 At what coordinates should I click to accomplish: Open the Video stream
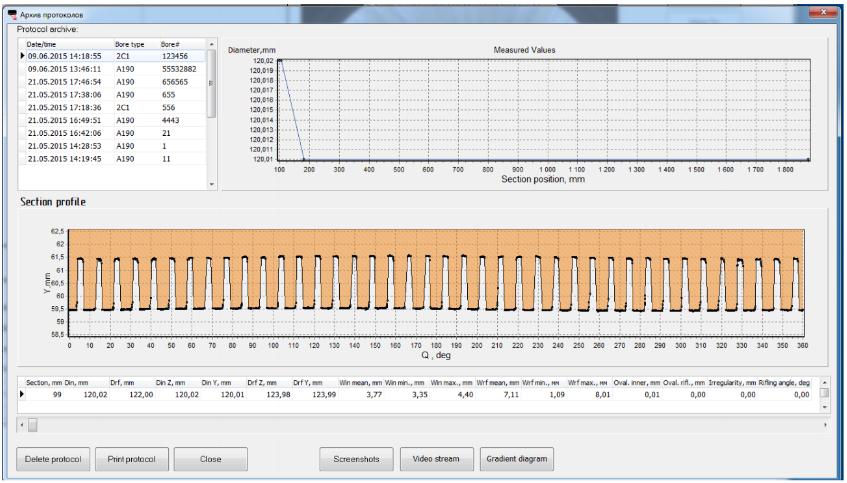pyautogui.click(x=436, y=459)
